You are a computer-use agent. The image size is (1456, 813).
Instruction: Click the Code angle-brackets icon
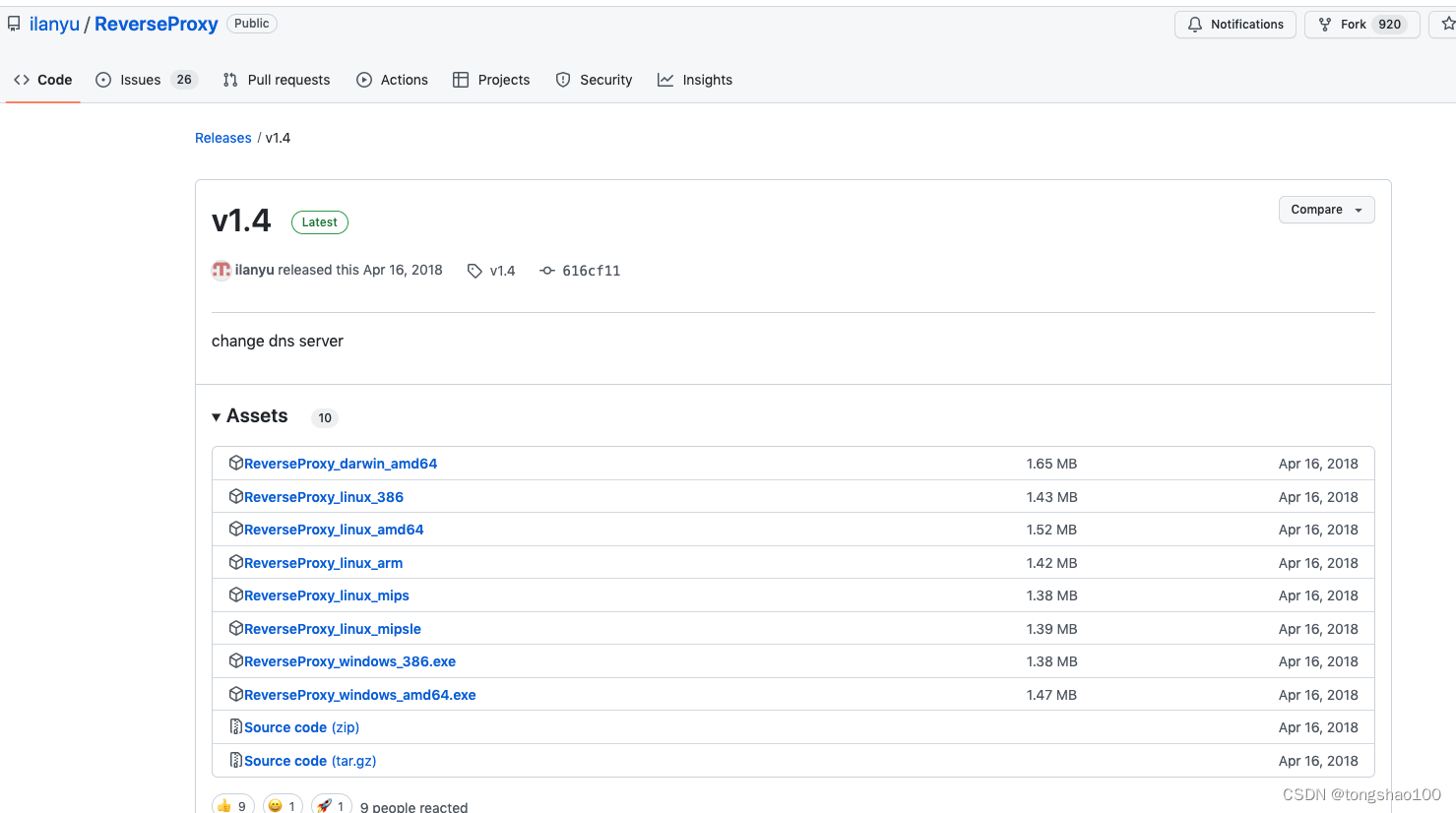22,80
